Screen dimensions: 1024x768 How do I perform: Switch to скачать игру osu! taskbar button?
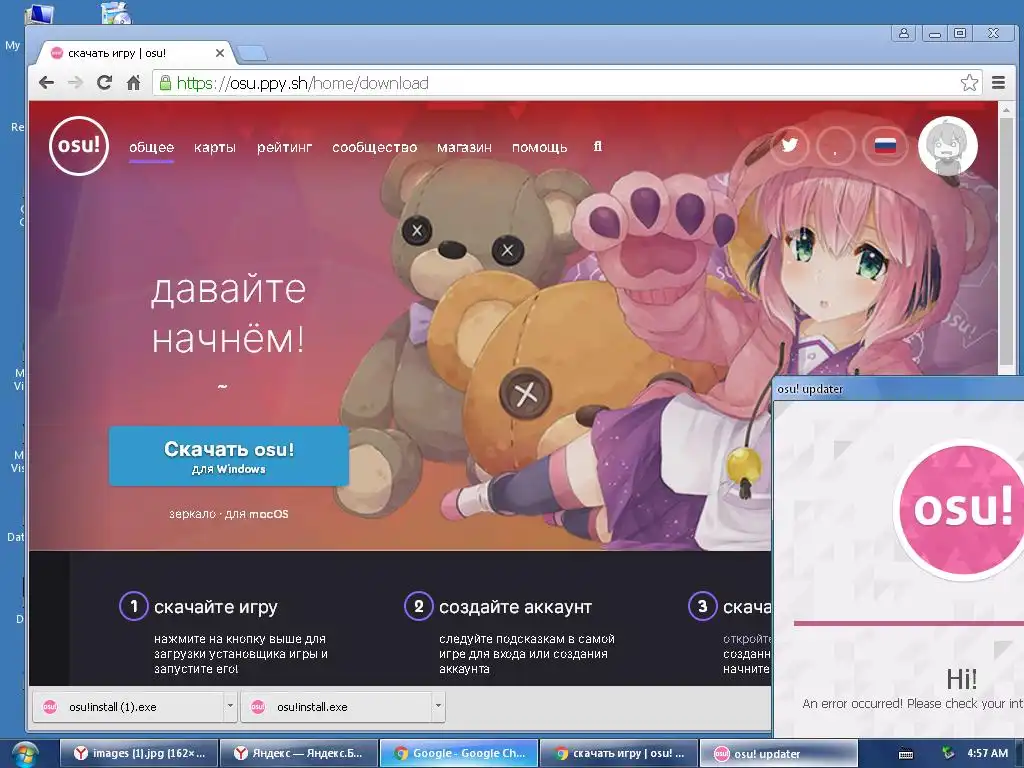pyautogui.click(x=619, y=754)
